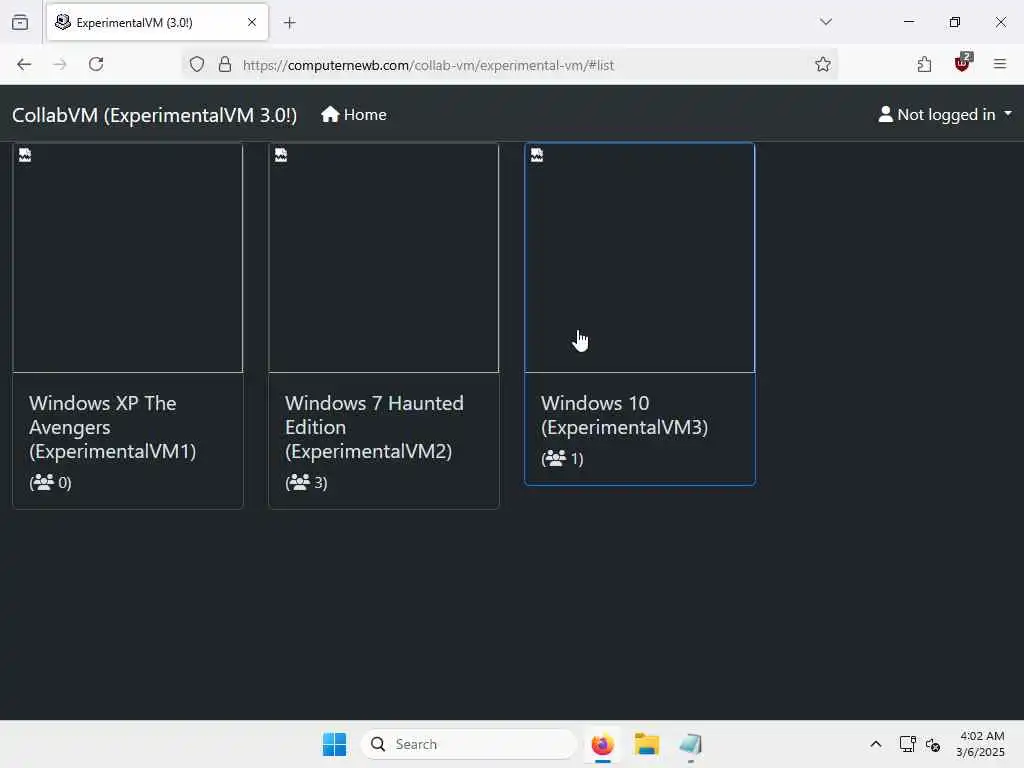Go back to the previous page
This screenshot has height=768, width=1024.
pyautogui.click(x=24, y=65)
